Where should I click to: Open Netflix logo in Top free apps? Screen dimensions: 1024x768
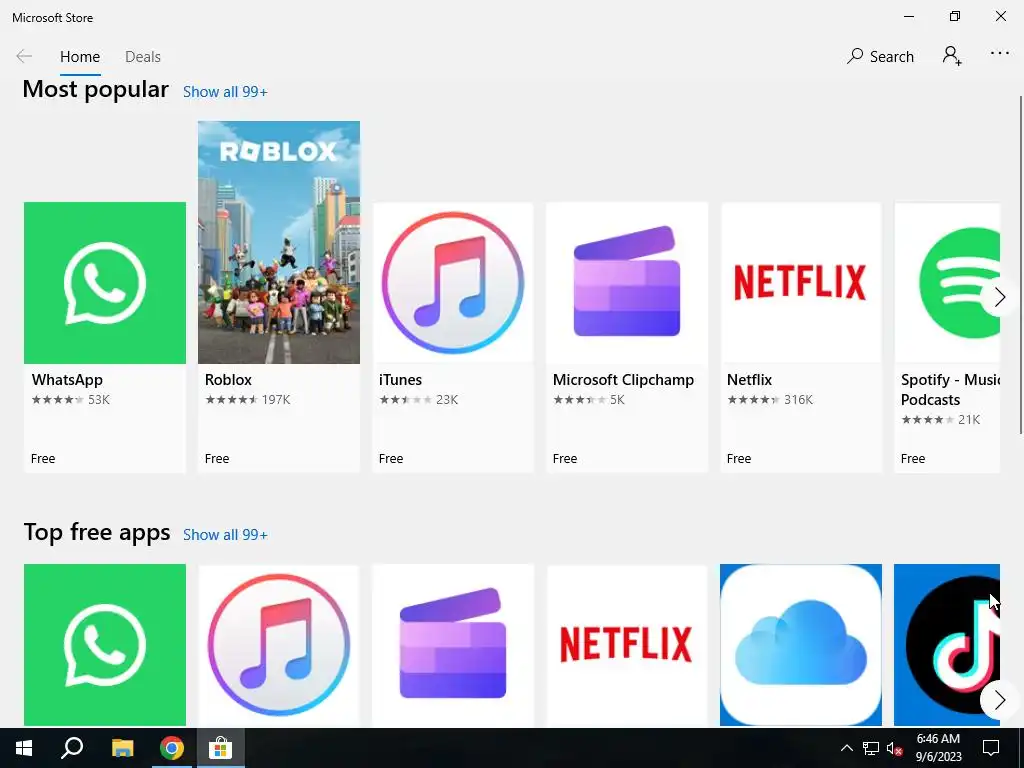coord(627,645)
